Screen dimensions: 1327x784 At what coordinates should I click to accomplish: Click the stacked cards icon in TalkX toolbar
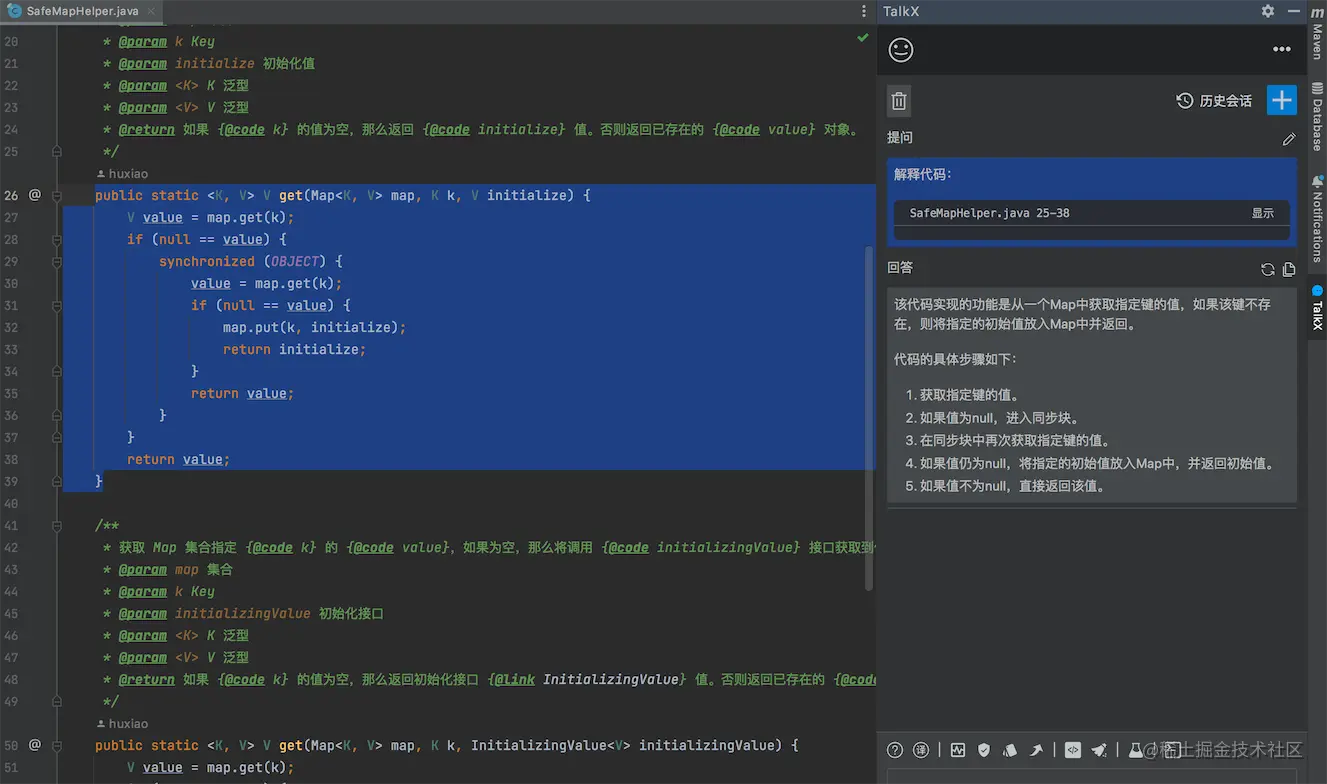point(1010,750)
